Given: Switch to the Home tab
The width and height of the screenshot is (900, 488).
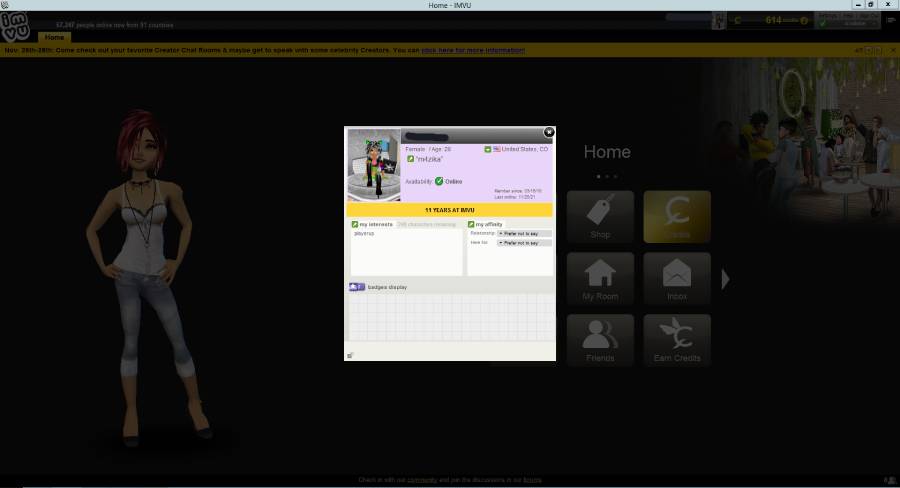Looking at the screenshot, I should pos(55,37).
